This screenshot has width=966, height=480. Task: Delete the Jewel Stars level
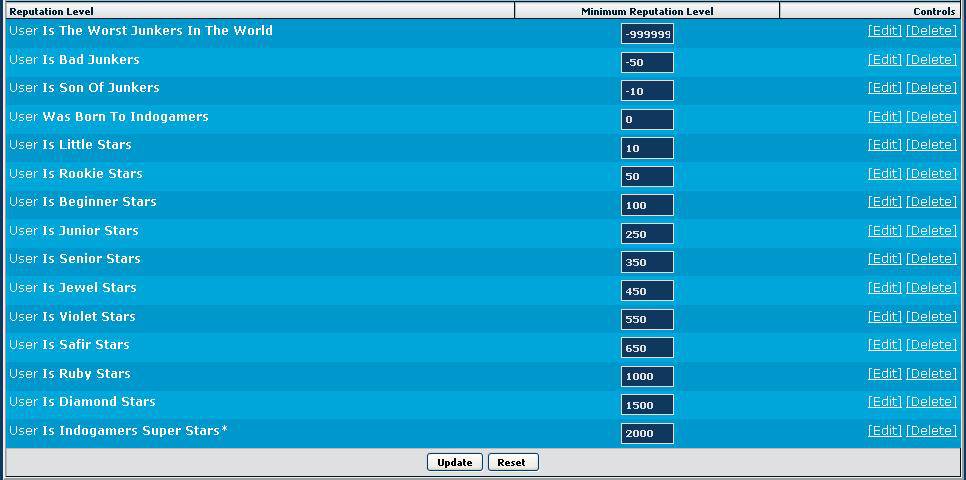click(932, 288)
